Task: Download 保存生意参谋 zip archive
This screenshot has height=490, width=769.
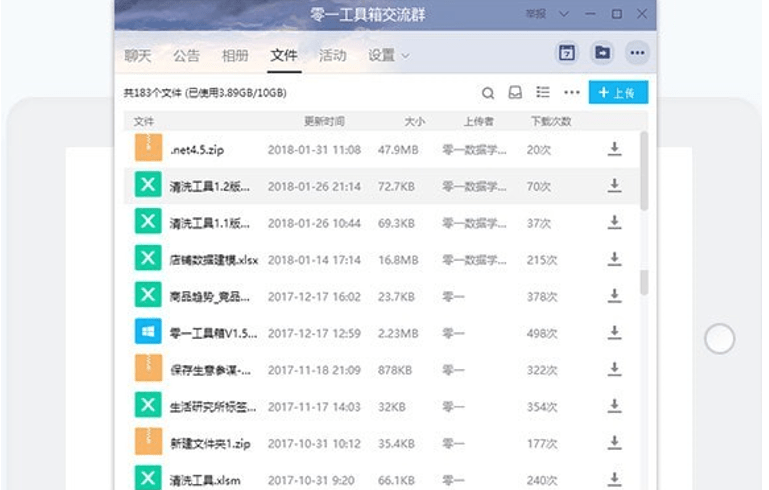Action: pyautogui.click(x=615, y=370)
